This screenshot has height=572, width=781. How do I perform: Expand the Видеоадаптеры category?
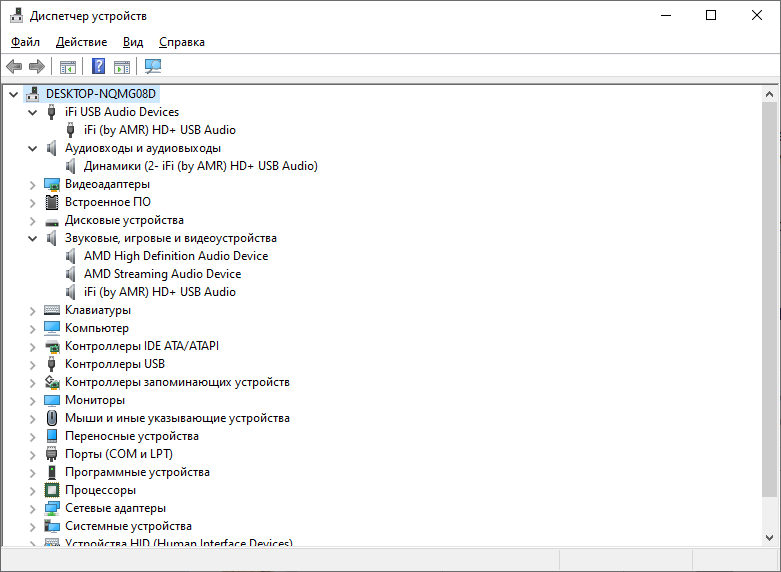coord(32,185)
